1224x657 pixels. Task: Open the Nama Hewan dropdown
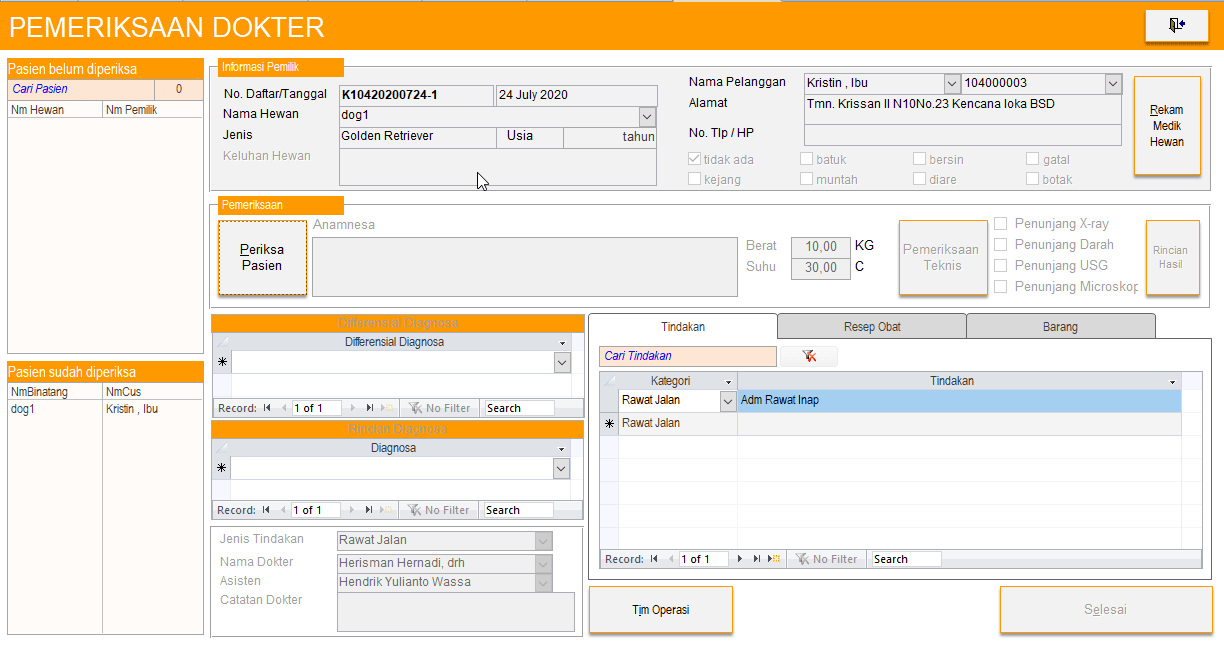coord(647,116)
